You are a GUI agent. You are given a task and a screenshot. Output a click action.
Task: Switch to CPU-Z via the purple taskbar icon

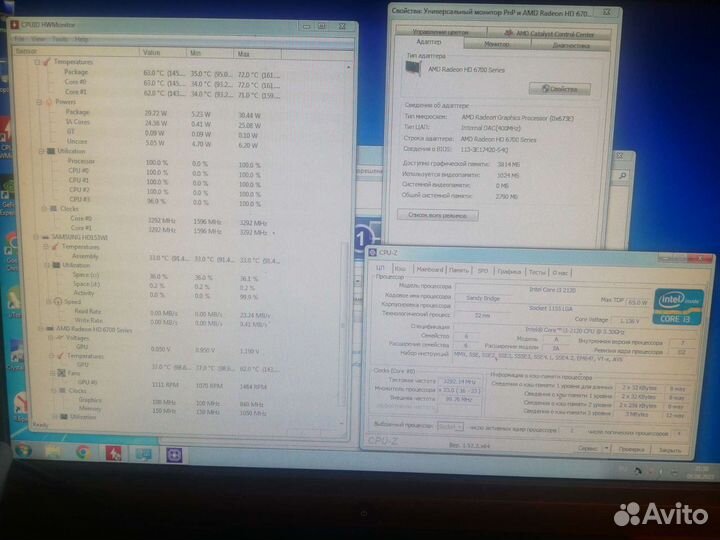coord(174,455)
